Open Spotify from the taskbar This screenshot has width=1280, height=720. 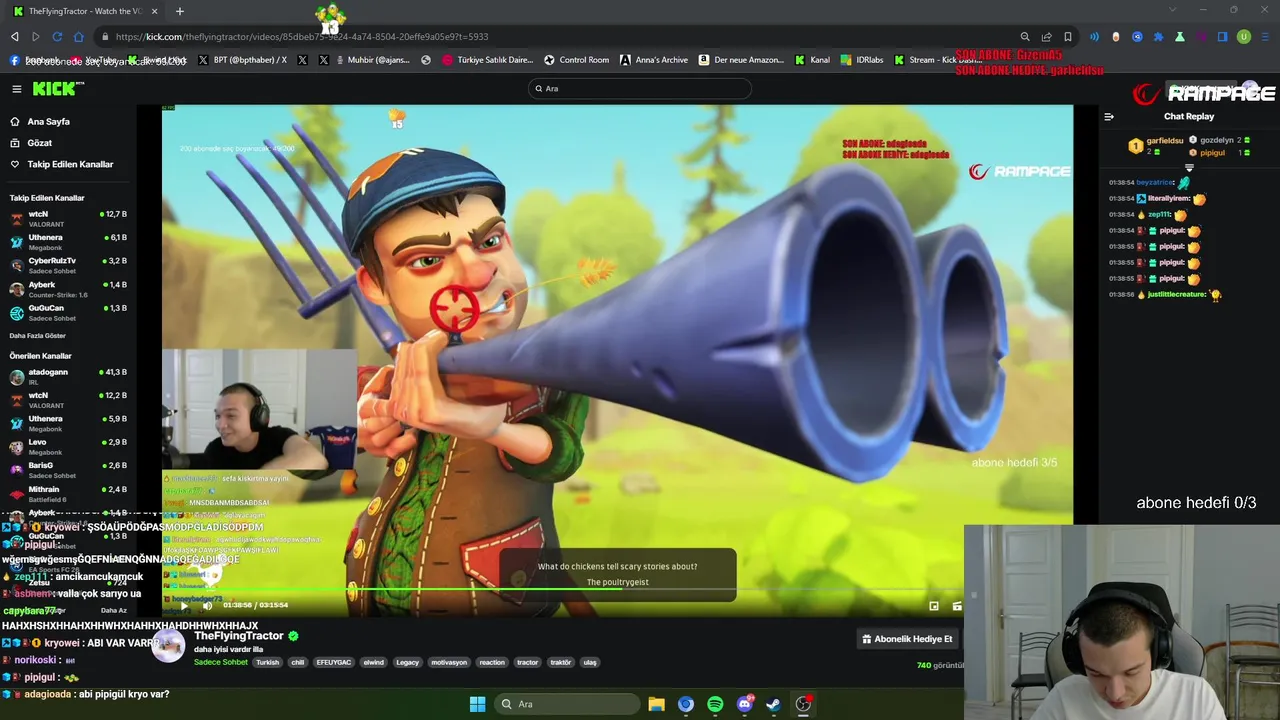pyautogui.click(x=715, y=704)
